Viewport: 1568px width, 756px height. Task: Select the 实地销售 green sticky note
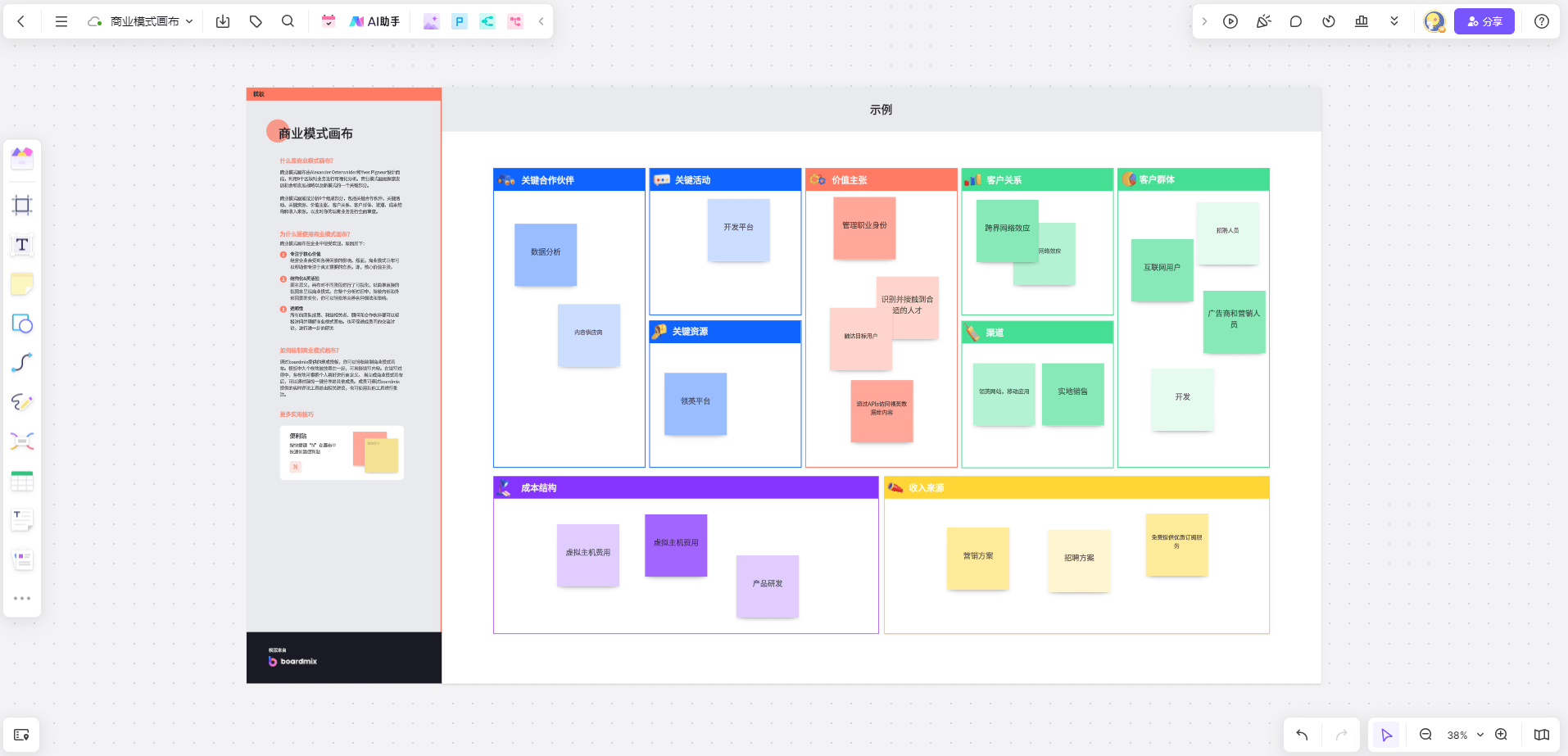pyautogui.click(x=1073, y=394)
